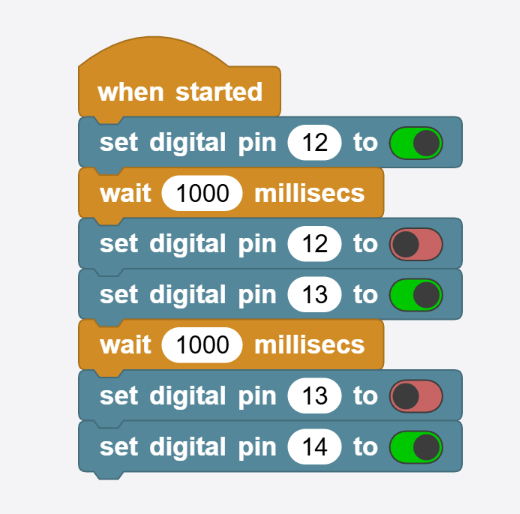The image size is (520, 514).
Task: Toggle the red switch on pin 13 block
Action: (416, 396)
